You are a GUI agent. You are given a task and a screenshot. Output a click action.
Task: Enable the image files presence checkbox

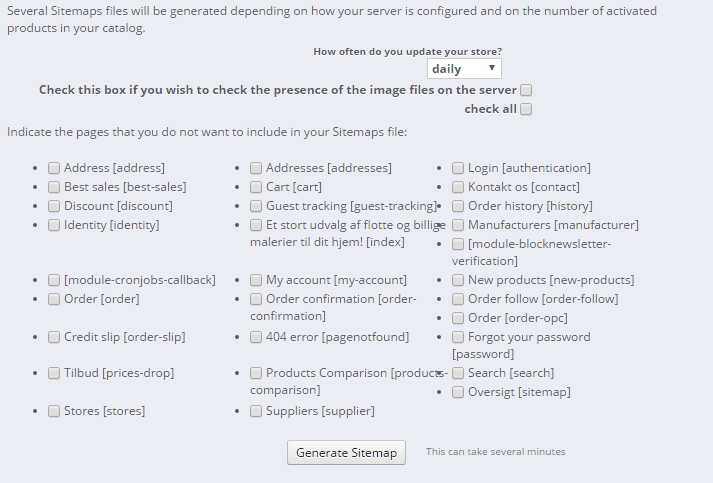[526, 90]
